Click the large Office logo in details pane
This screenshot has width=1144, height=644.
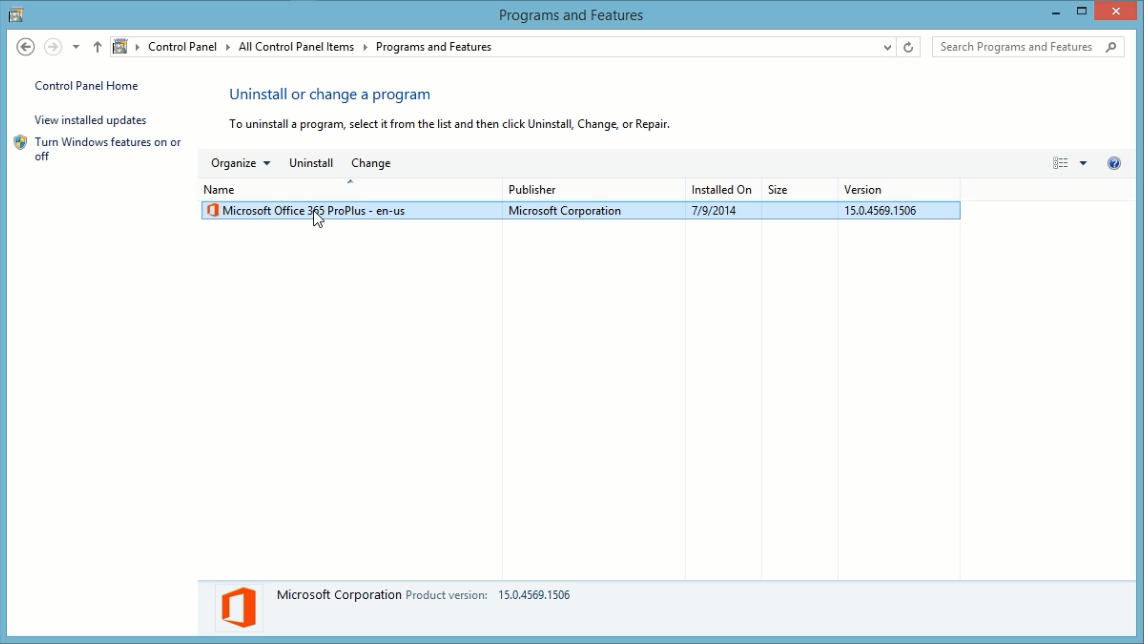point(239,607)
